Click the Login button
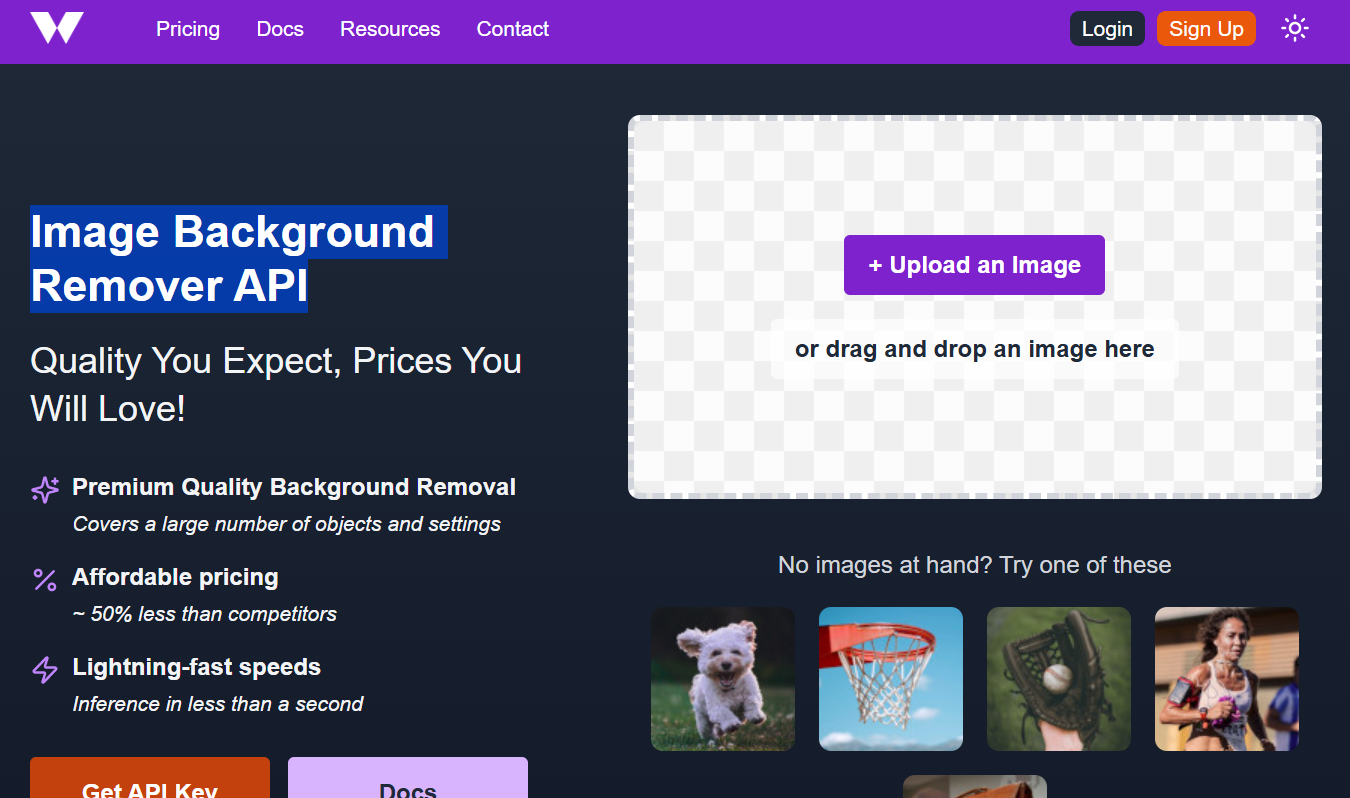 pyautogui.click(x=1107, y=28)
